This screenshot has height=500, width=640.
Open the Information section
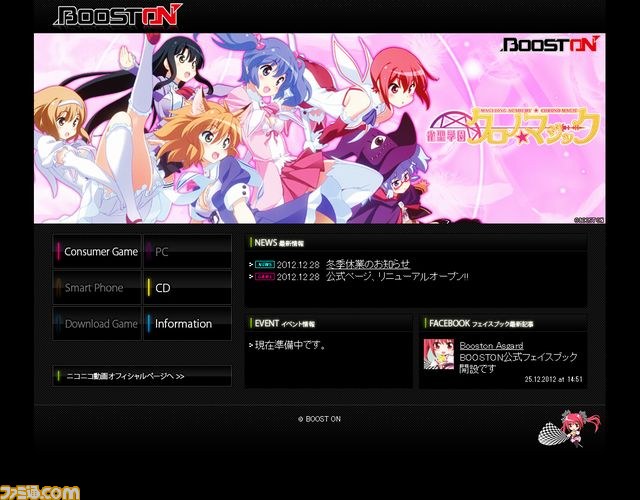coord(187,324)
